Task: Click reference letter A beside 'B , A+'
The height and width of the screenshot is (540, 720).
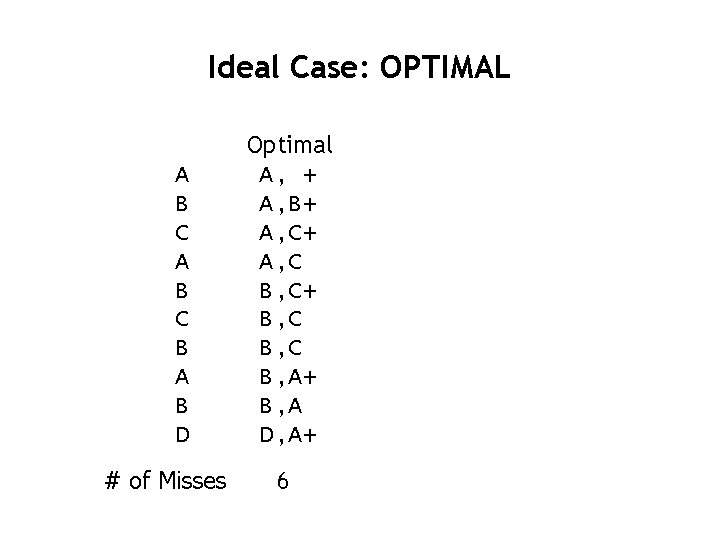Action: click(x=182, y=377)
